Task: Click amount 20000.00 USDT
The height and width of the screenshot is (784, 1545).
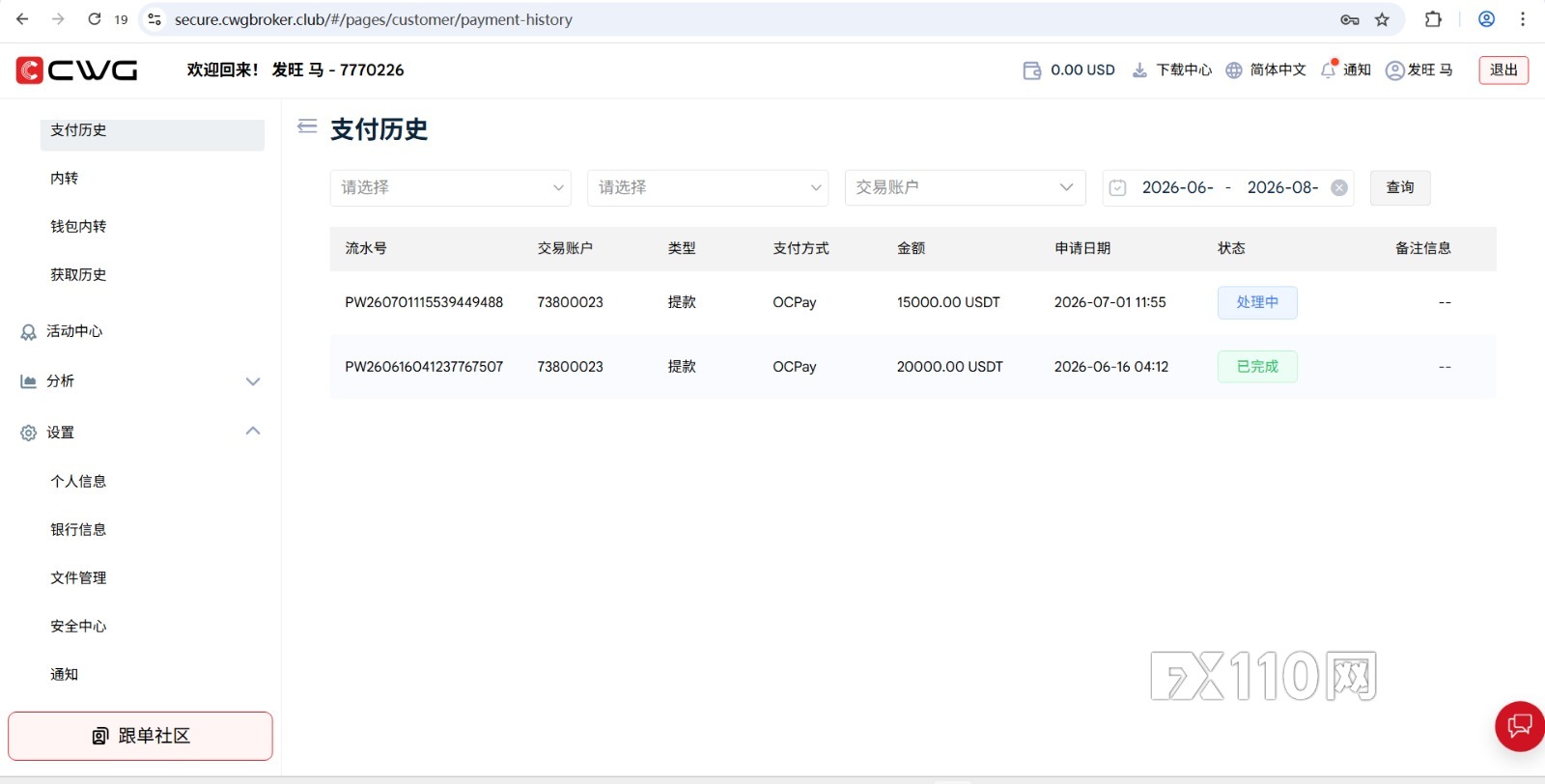Action: click(x=950, y=367)
